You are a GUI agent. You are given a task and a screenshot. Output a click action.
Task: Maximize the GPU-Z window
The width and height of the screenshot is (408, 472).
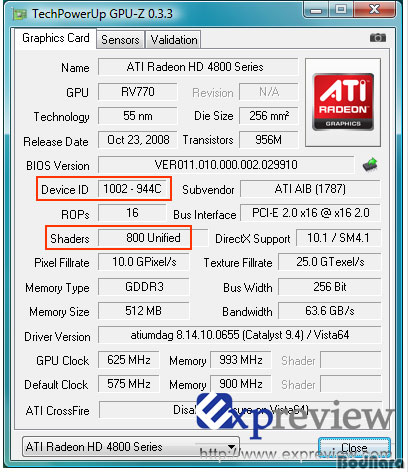click(x=341, y=9)
